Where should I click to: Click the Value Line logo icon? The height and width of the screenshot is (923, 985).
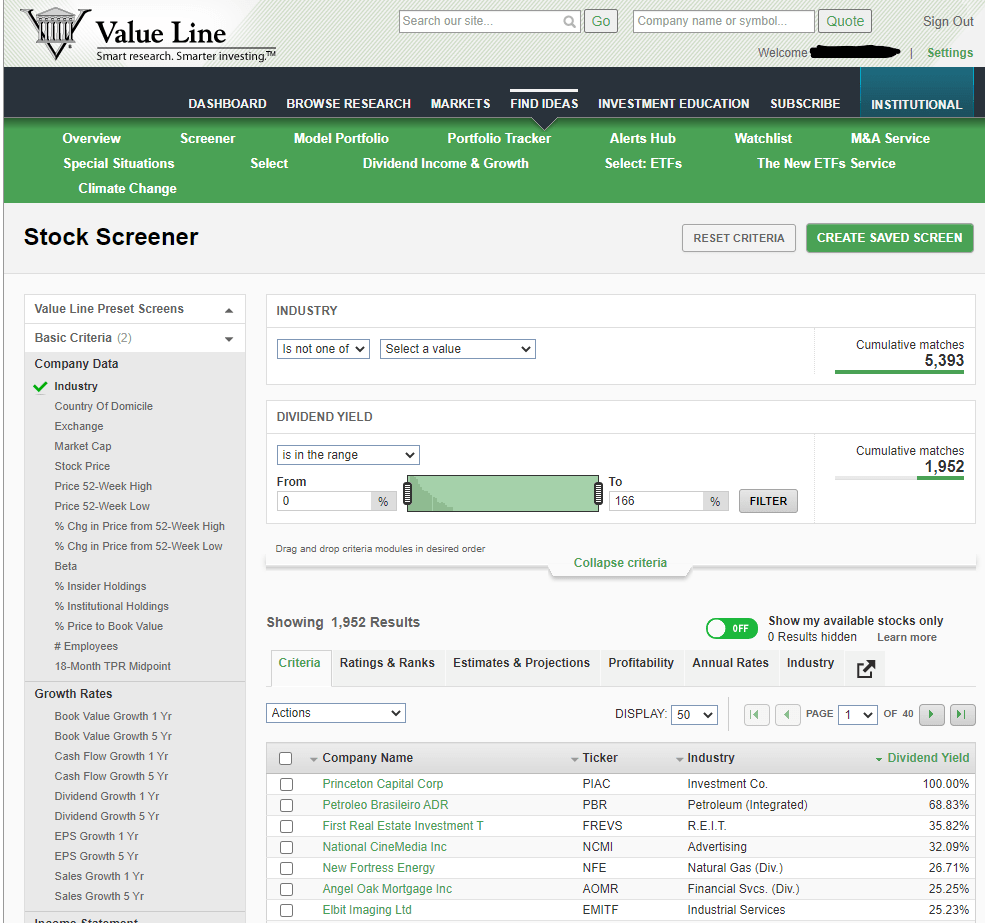click(55, 34)
